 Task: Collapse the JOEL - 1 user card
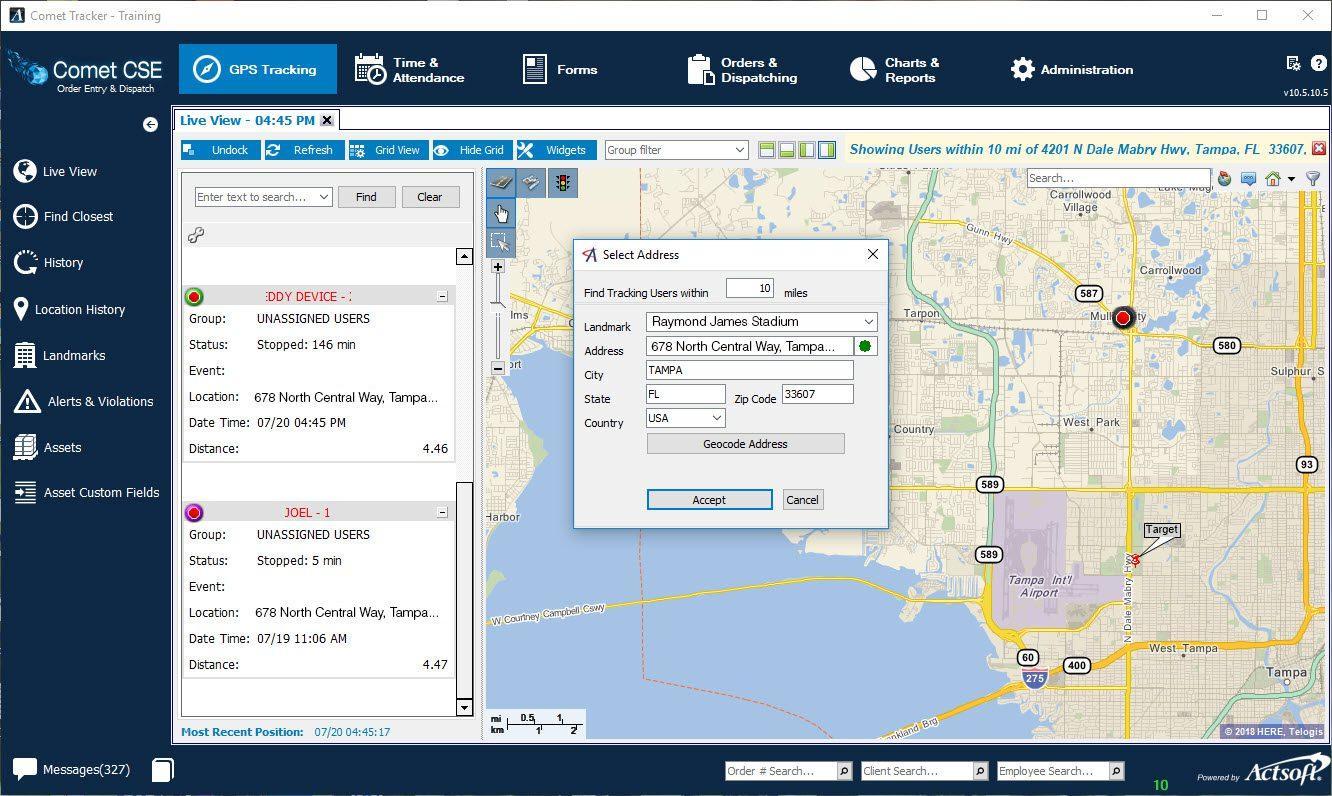point(442,512)
